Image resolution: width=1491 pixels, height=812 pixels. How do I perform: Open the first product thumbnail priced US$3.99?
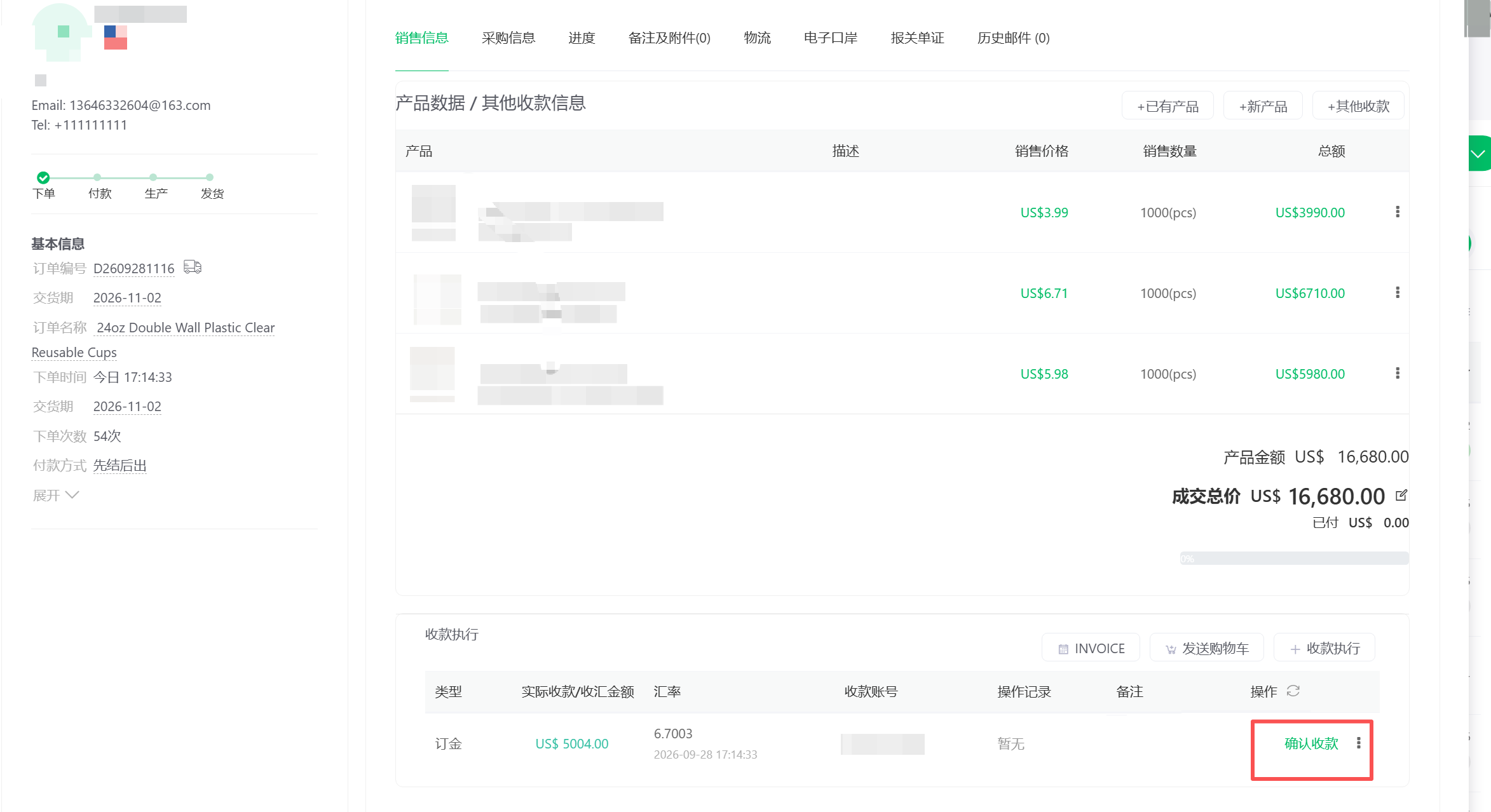[x=433, y=212]
